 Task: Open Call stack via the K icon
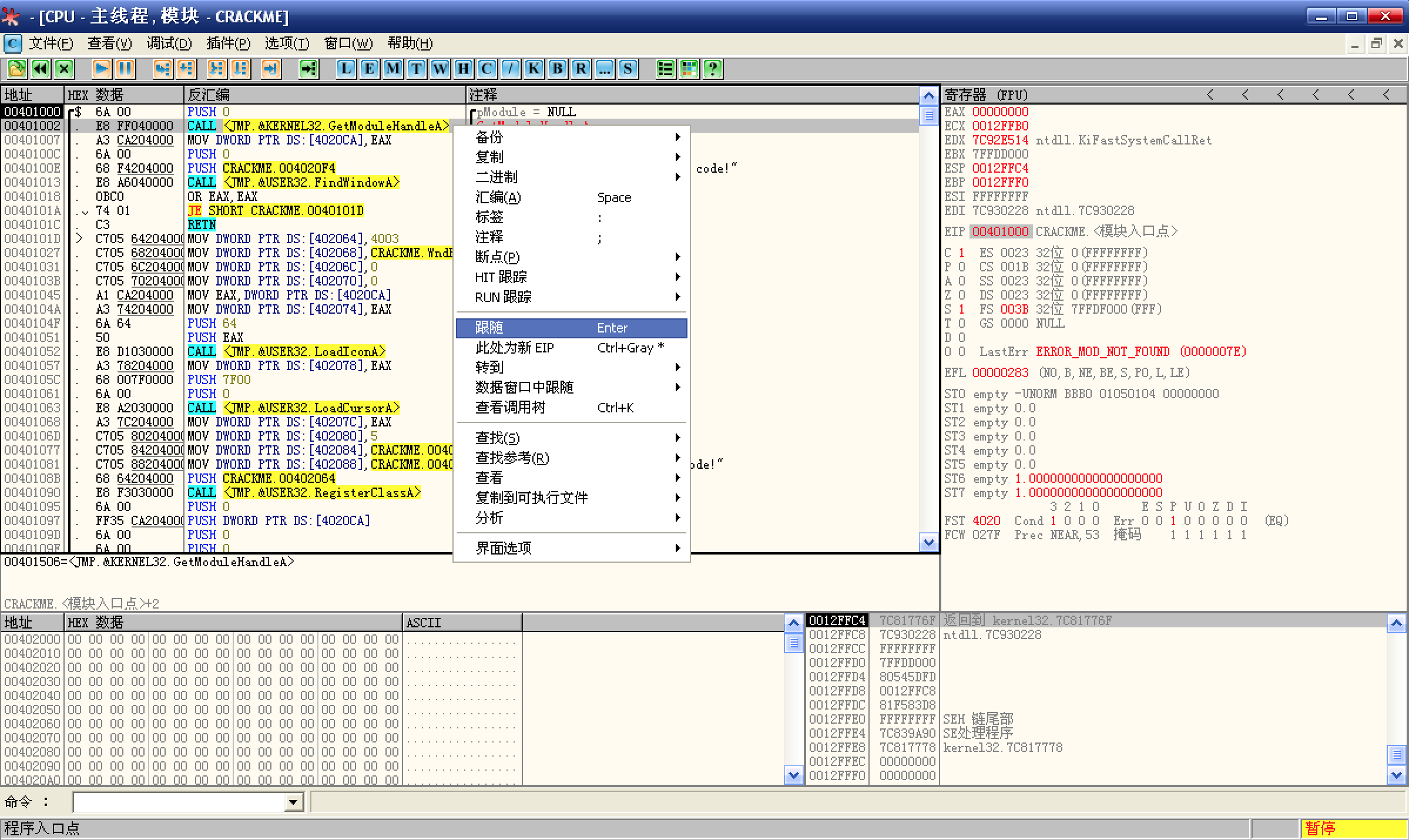[534, 69]
